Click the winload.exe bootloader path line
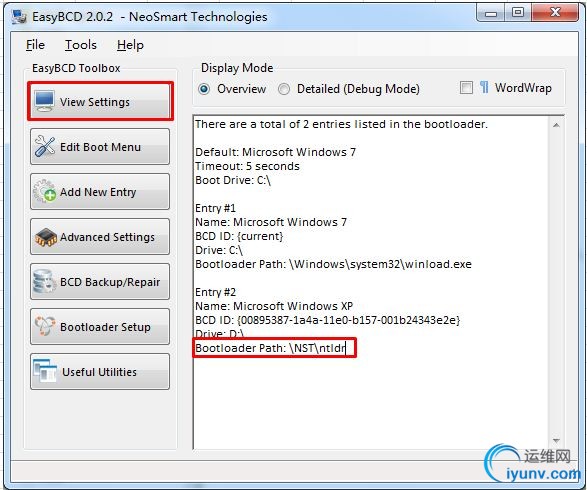587x490 pixels. 333,264
